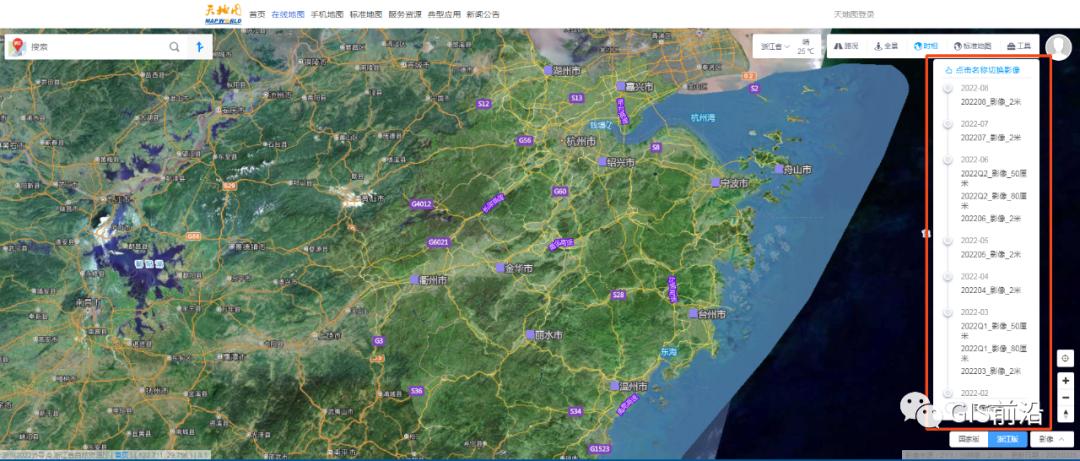Select imagery 2022Q2_影像_80厘米
Screen dimensions: 1080x461
[x=993, y=201]
